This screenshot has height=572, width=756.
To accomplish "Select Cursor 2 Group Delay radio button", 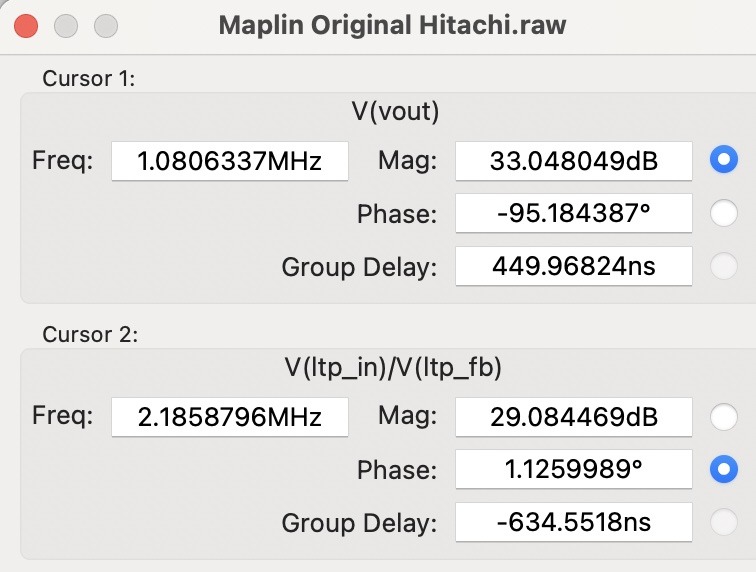I will (724, 522).
